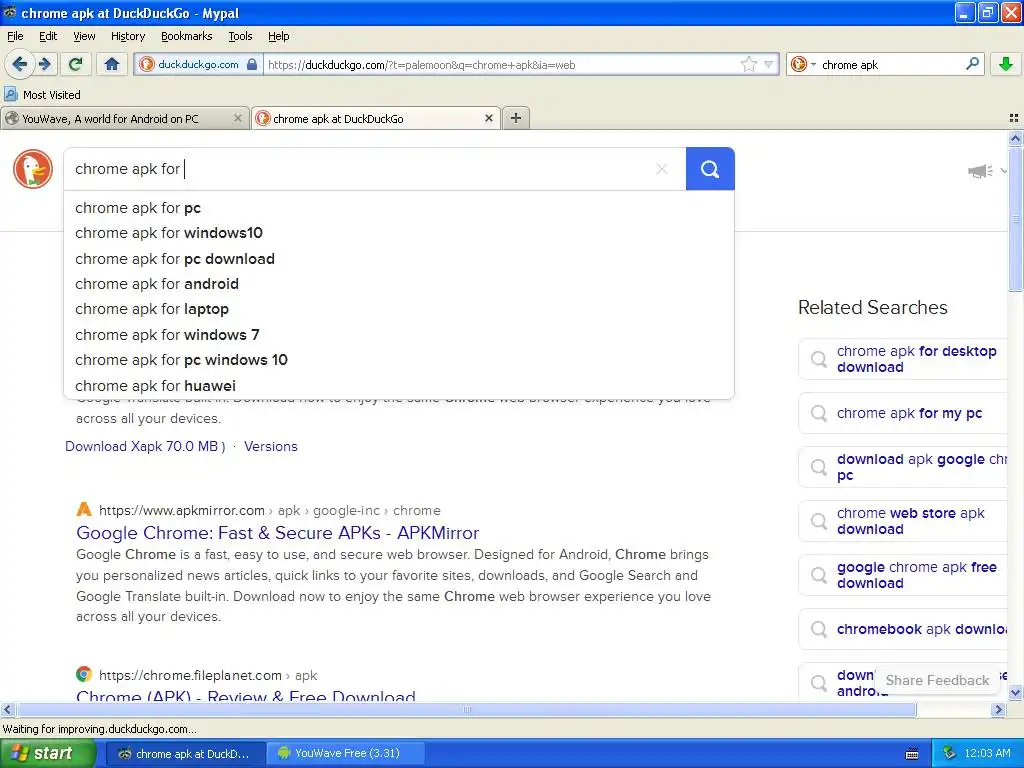This screenshot has width=1024, height=768.
Task: Click the chrome apk at DuckD... taskbar button
Action: tap(186, 754)
